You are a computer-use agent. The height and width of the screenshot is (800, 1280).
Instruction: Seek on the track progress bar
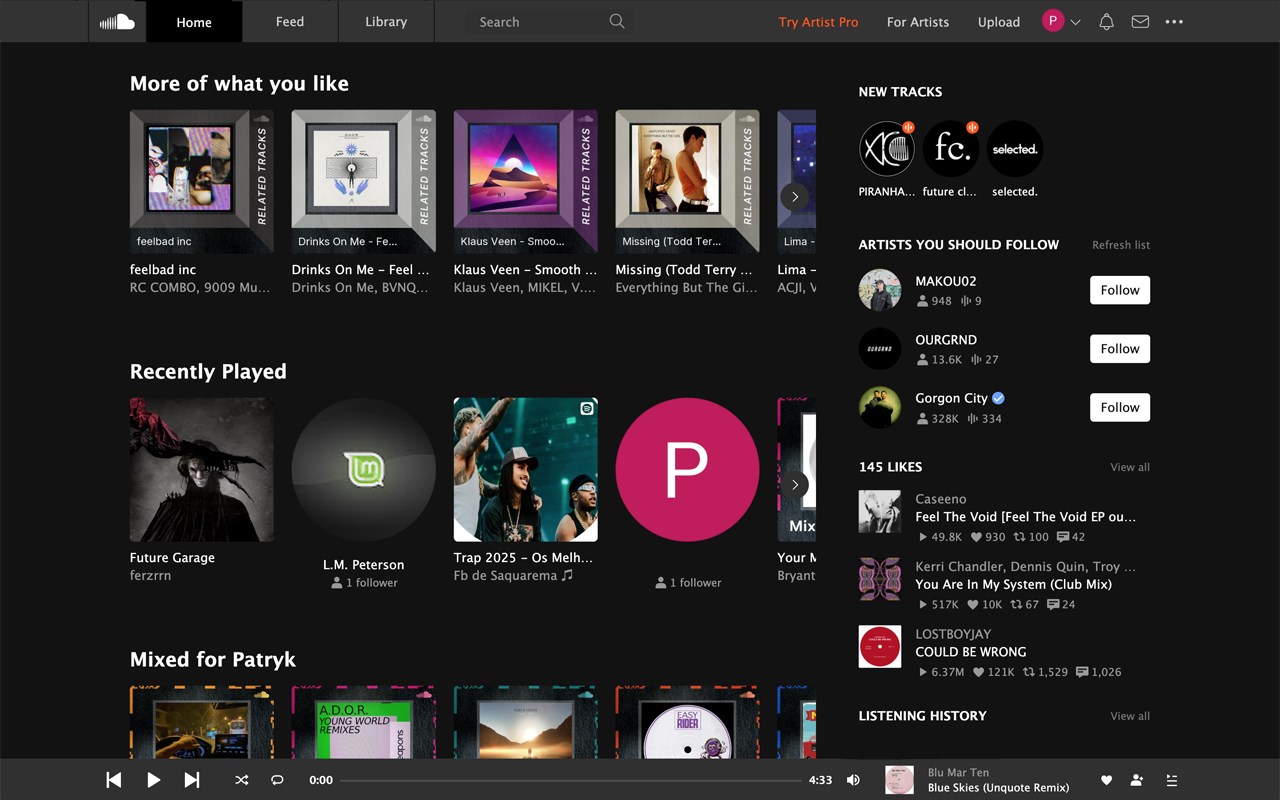(x=570, y=780)
